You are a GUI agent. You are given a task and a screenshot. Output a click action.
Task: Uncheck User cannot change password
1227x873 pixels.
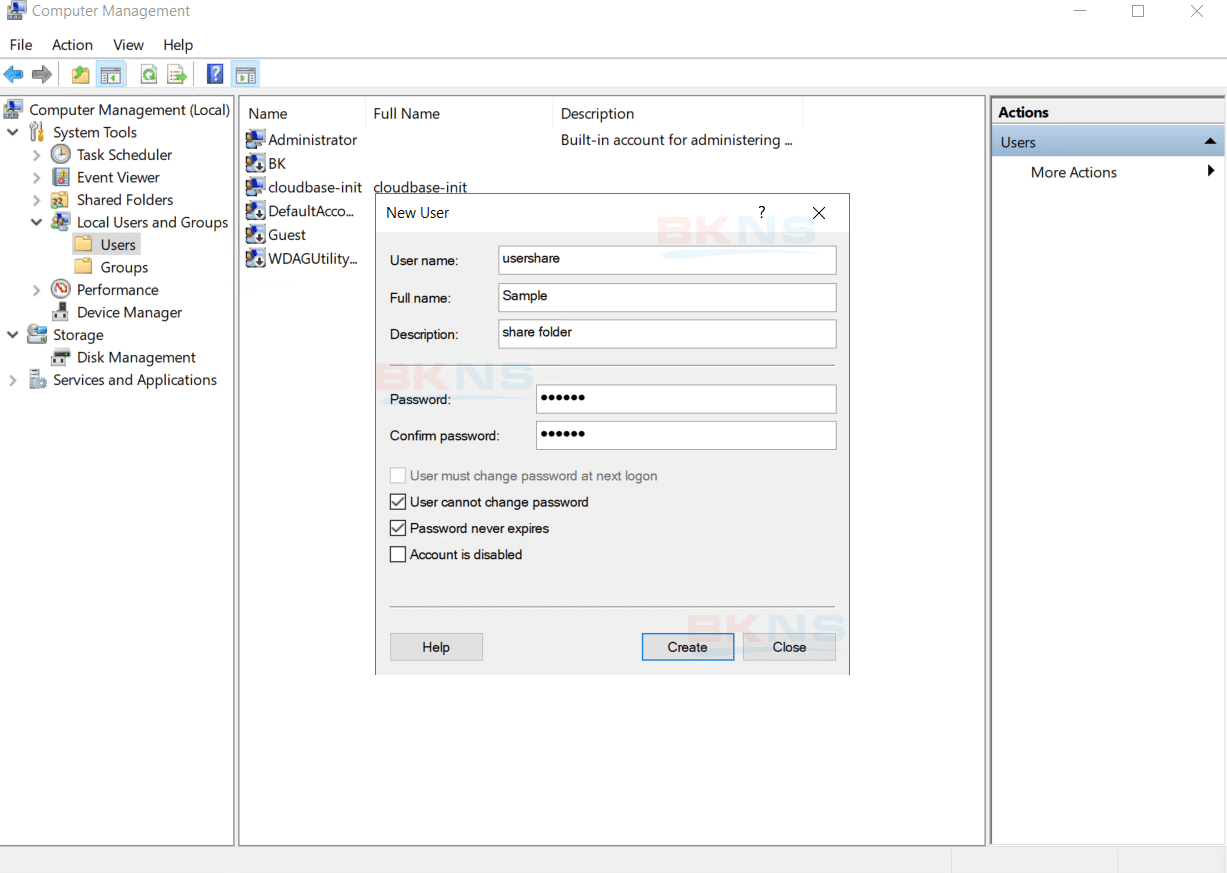click(398, 502)
